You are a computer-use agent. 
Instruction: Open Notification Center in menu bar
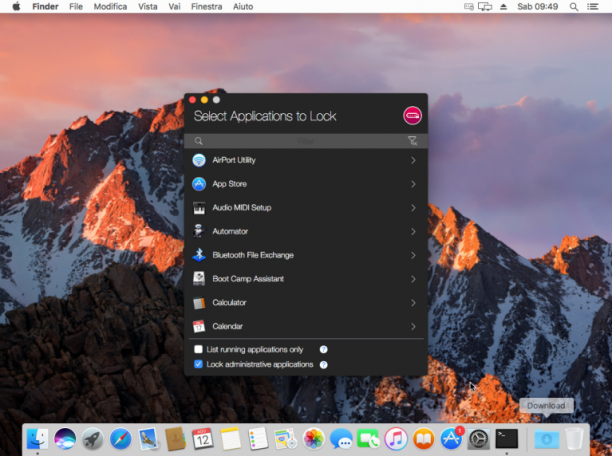593,7
